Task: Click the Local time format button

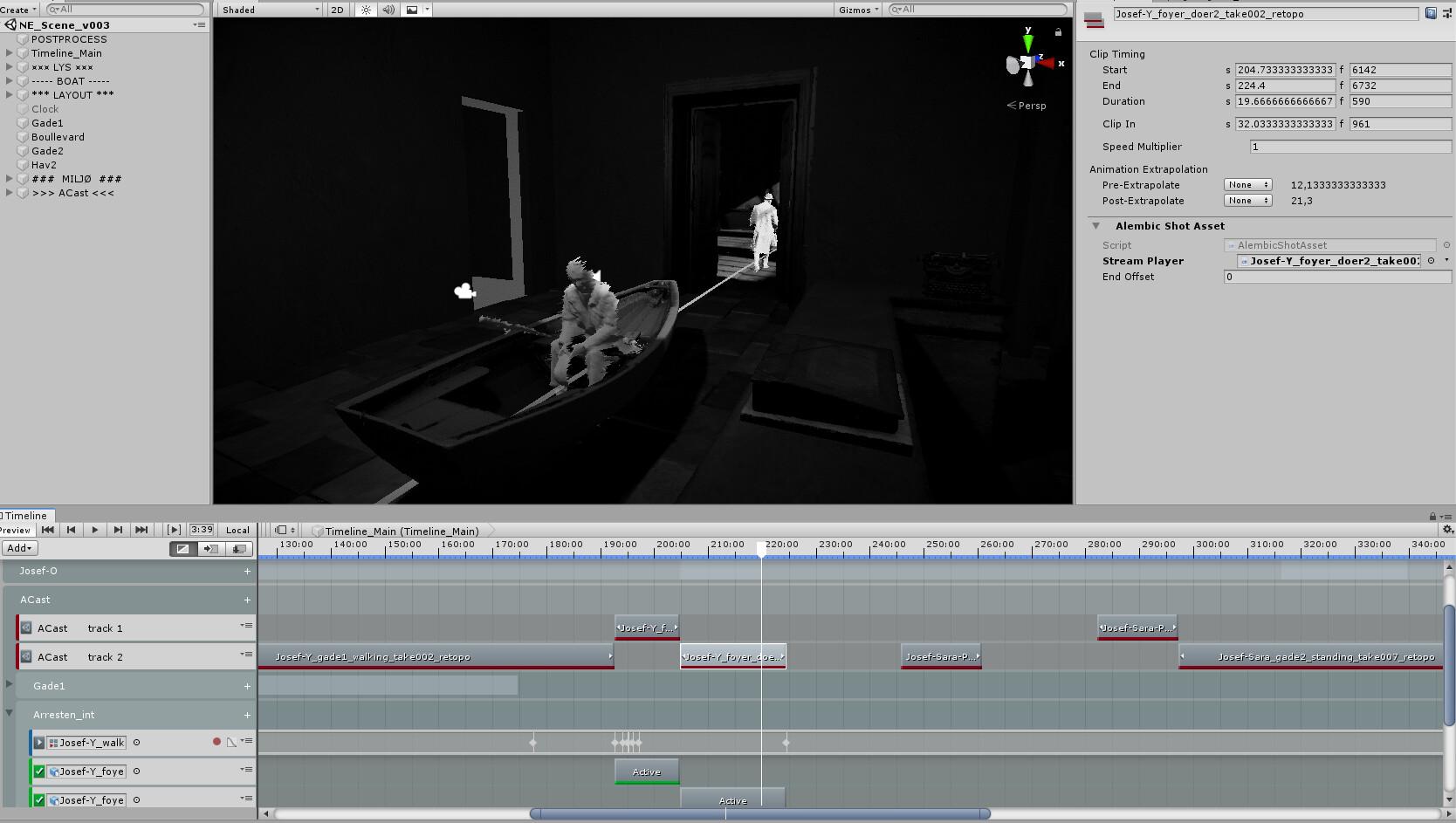Action: click(237, 530)
